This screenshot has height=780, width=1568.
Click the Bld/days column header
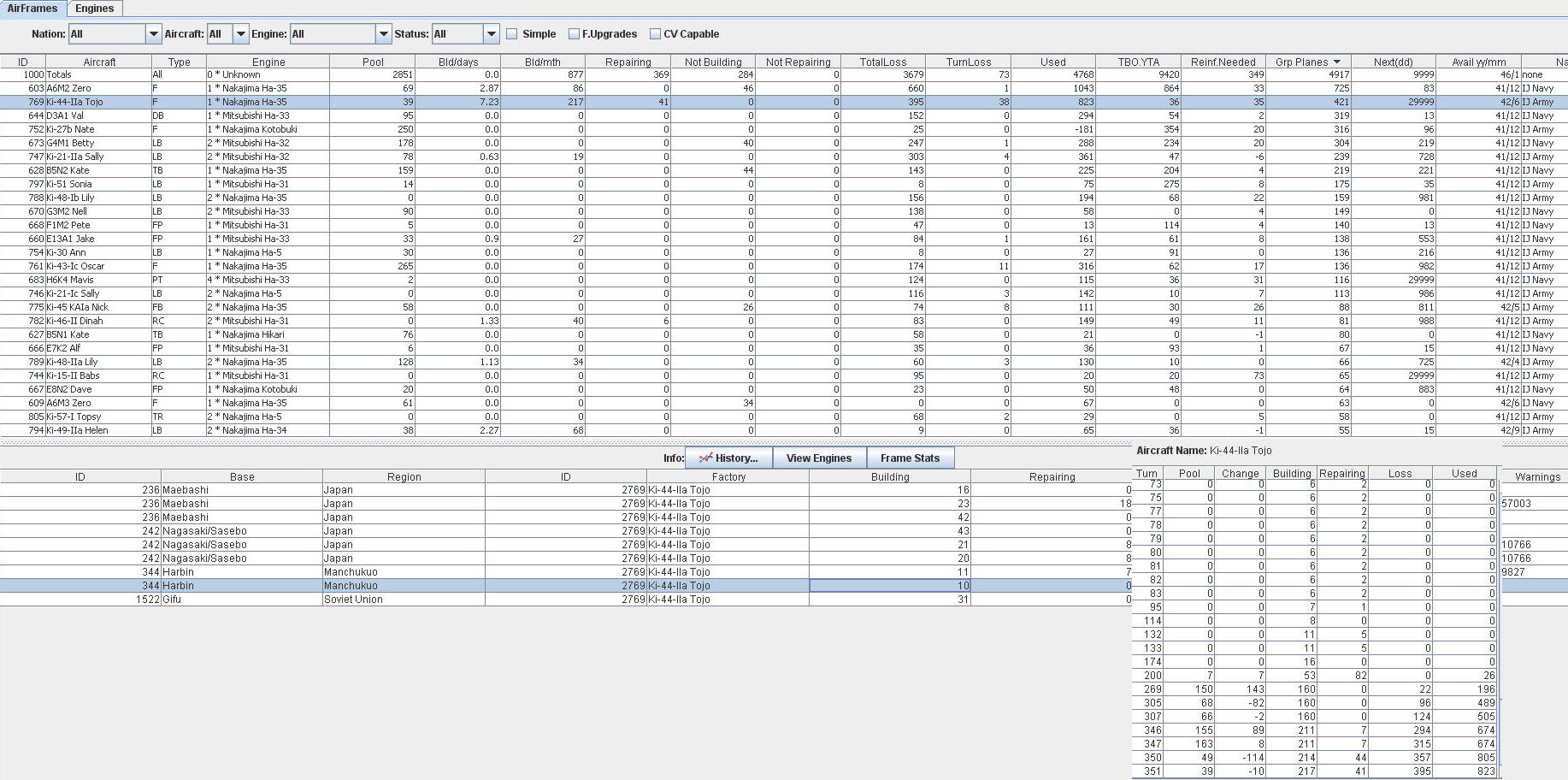click(458, 62)
